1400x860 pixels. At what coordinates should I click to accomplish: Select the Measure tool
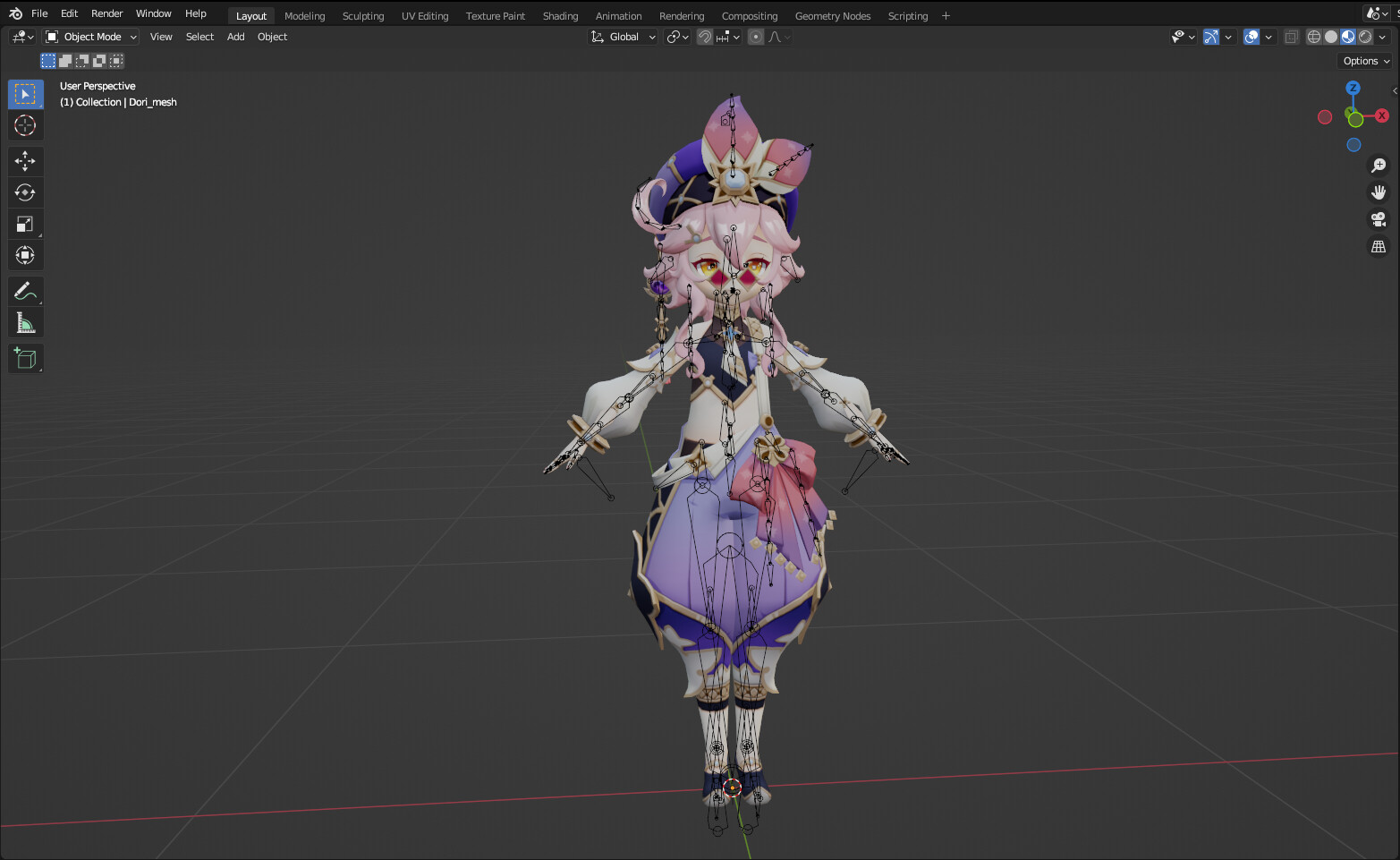click(x=26, y=322)
